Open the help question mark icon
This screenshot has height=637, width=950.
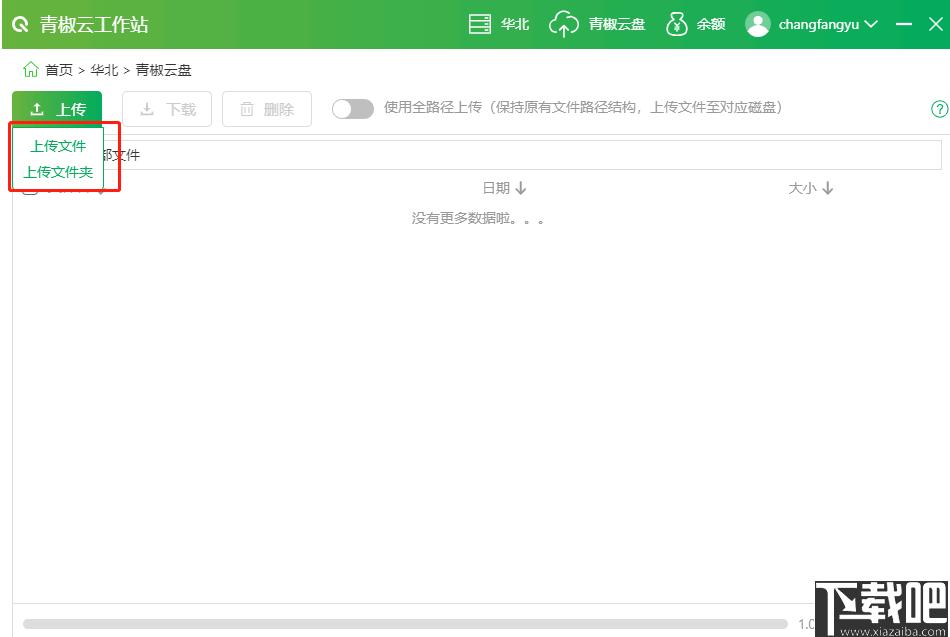939,109
